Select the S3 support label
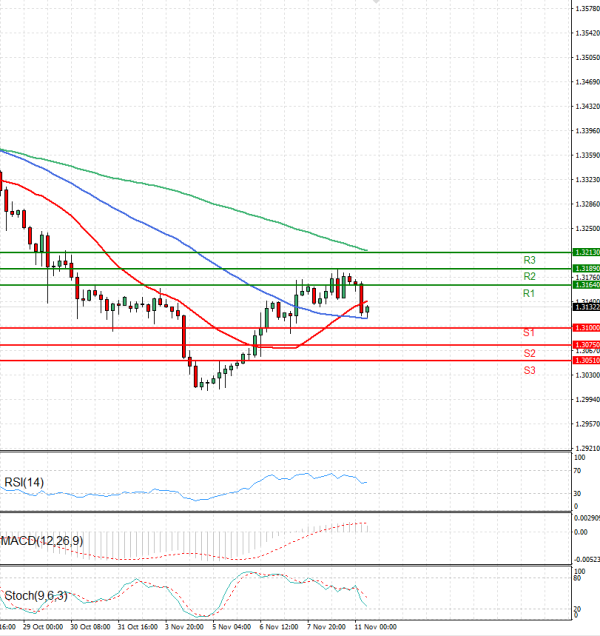 529,371
